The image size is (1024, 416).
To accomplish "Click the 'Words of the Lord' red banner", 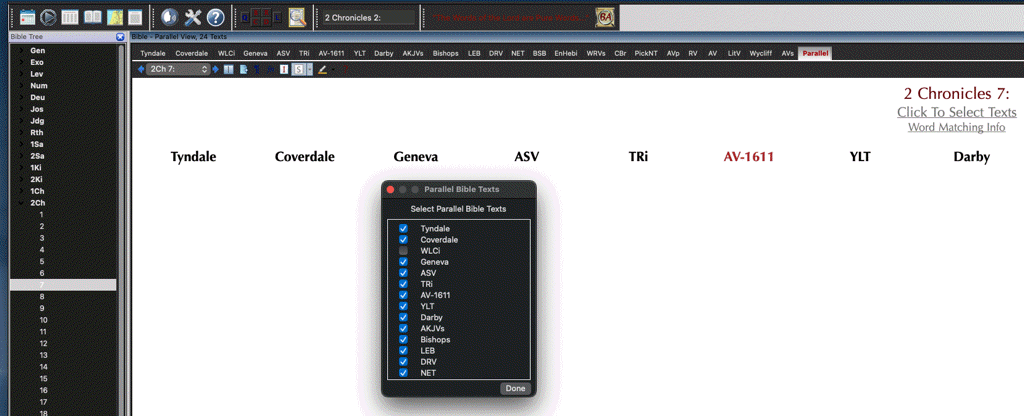I will [509, 18].
